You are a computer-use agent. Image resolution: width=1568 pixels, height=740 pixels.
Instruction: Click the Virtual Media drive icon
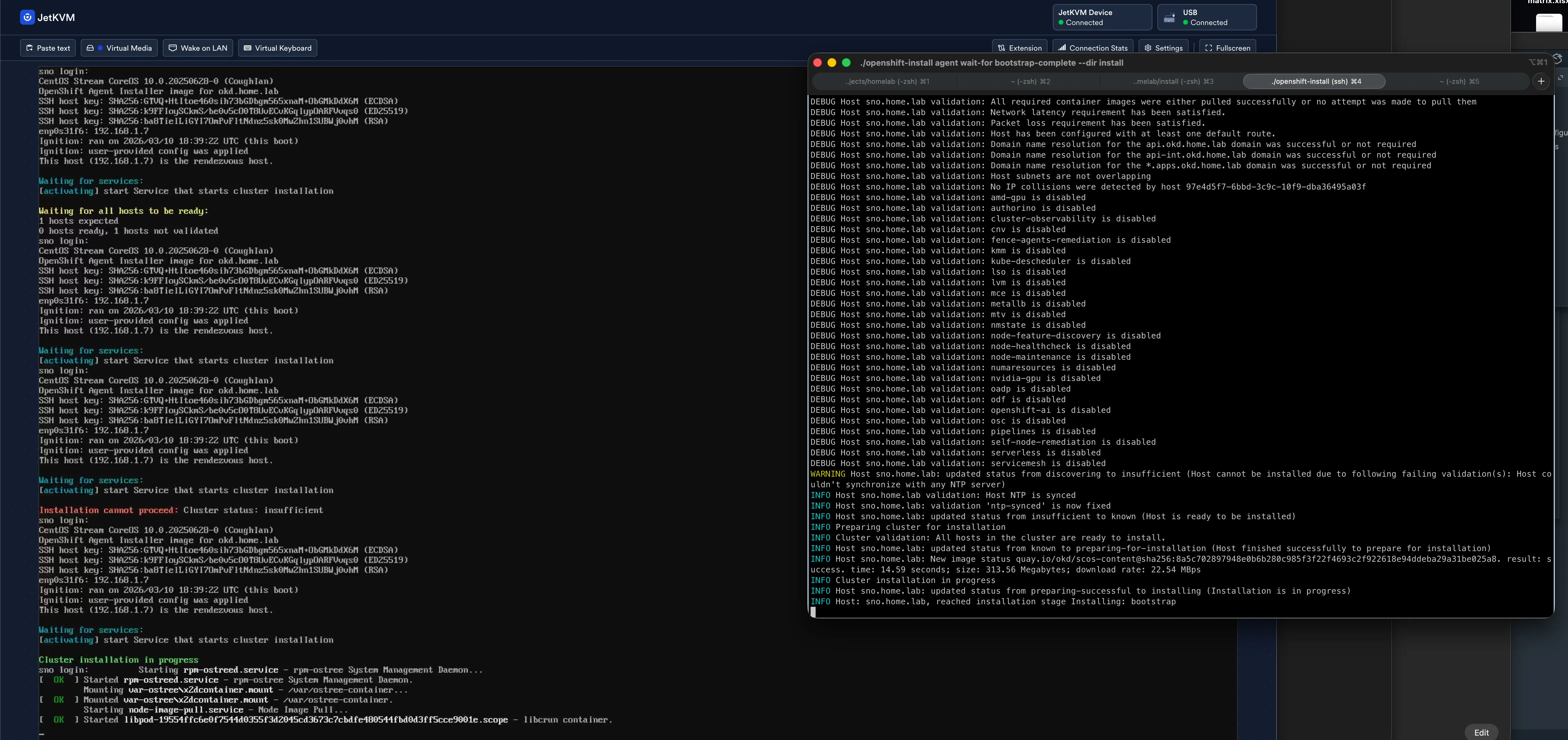coord(90,48)
